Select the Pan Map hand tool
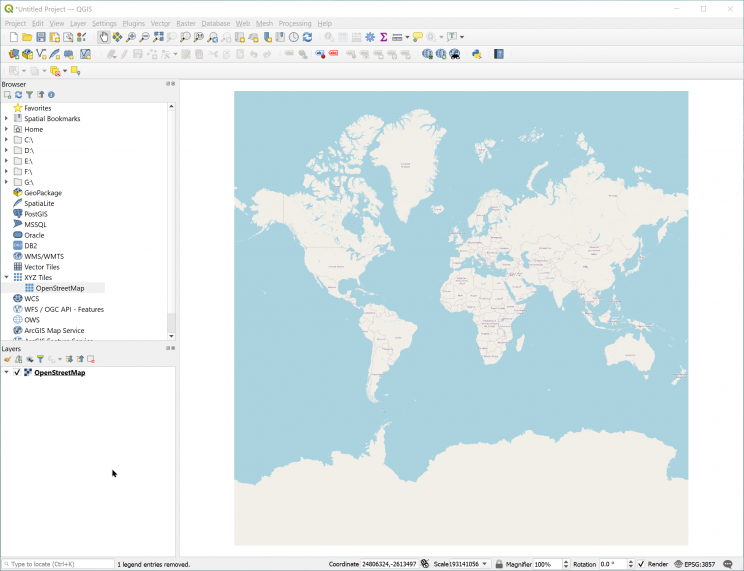This screenshot has width=744, height=571. coord(104,37)
